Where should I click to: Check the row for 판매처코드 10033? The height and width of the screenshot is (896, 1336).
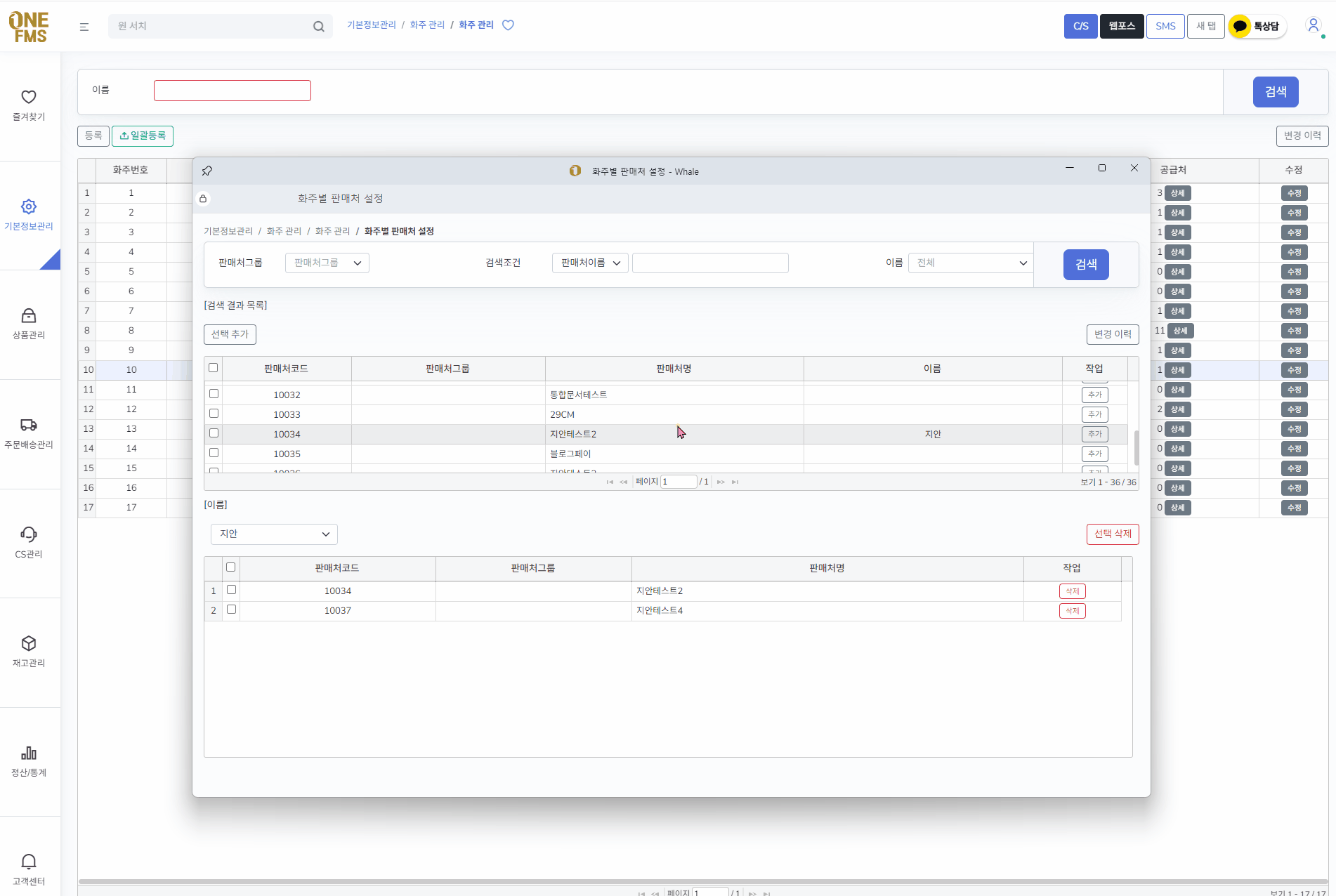coord(214,414)
